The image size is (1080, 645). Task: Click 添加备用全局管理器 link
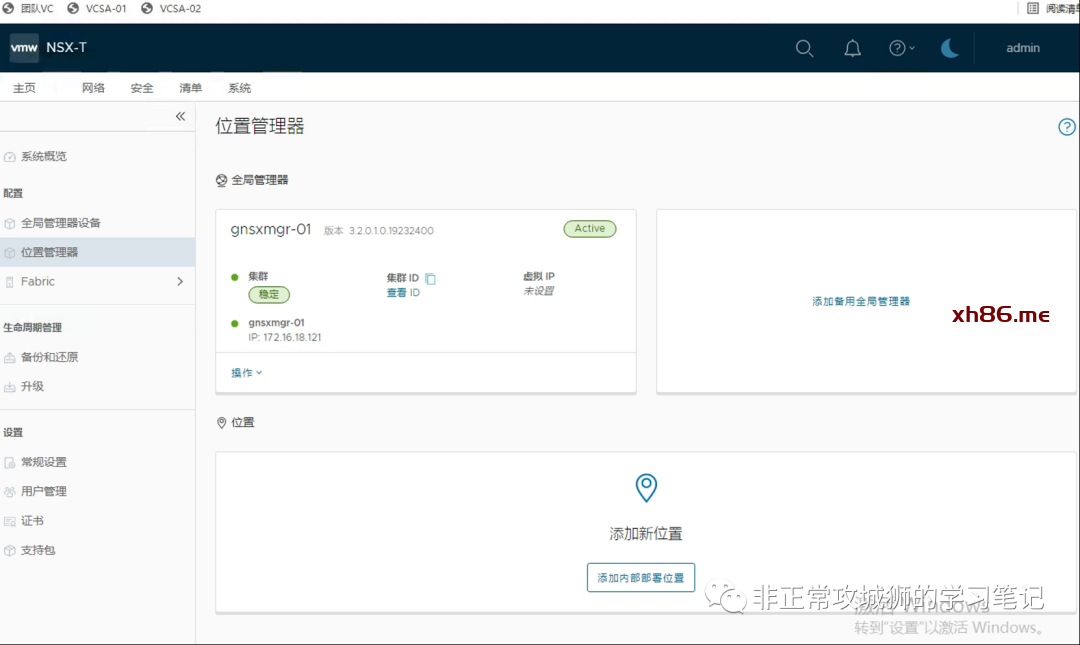coord(861,301)
